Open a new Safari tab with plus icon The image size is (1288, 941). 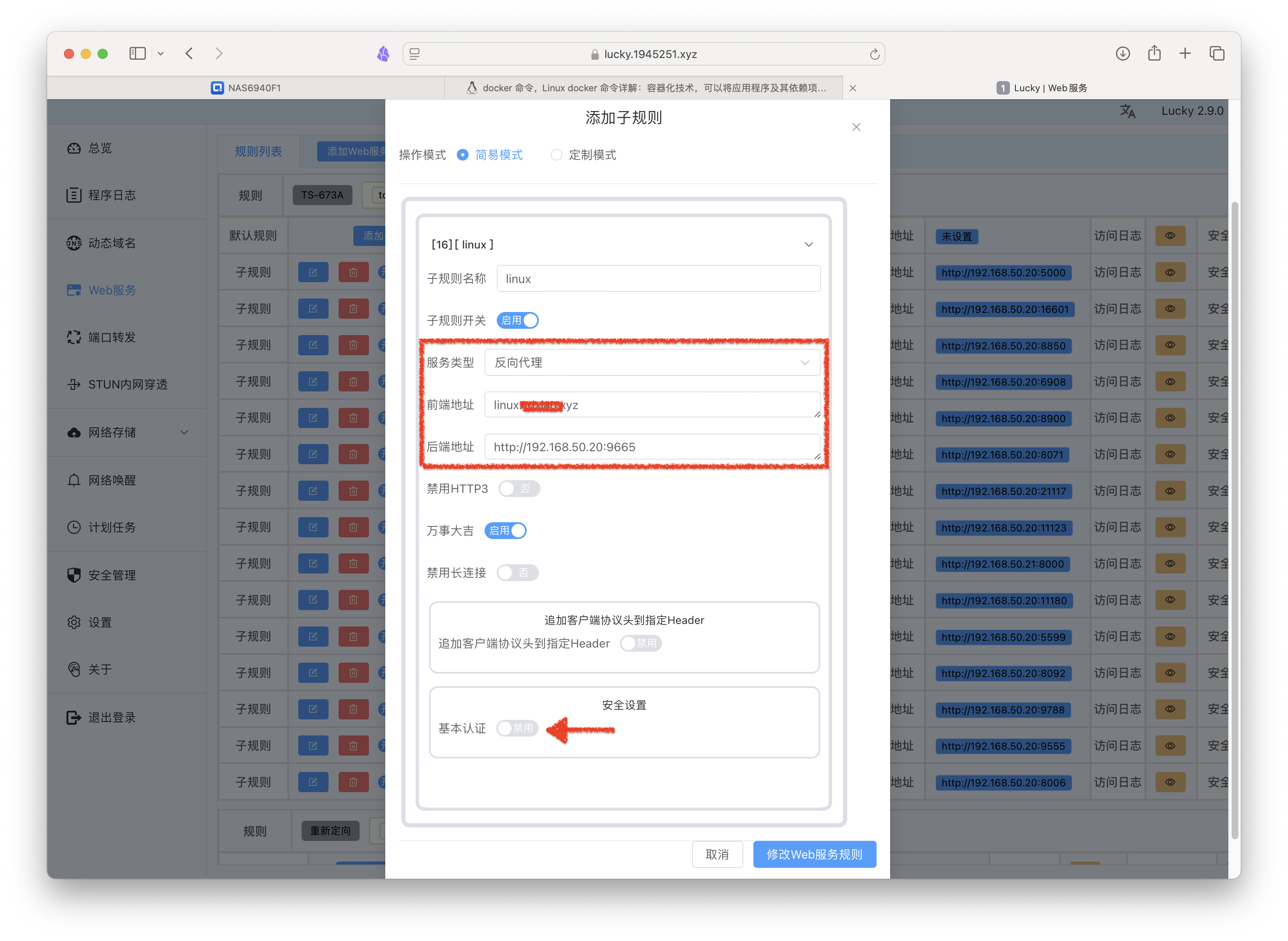pyautogui.click(x=1185, y=53)
